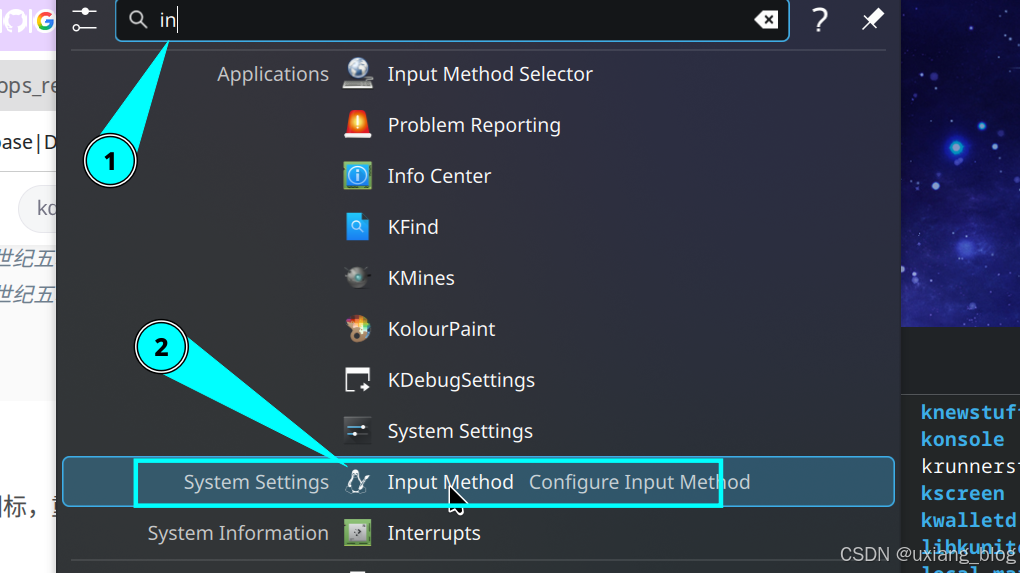Open KolourPaint palette icon
Screen dimensions: 1020x573
(358, 329)
